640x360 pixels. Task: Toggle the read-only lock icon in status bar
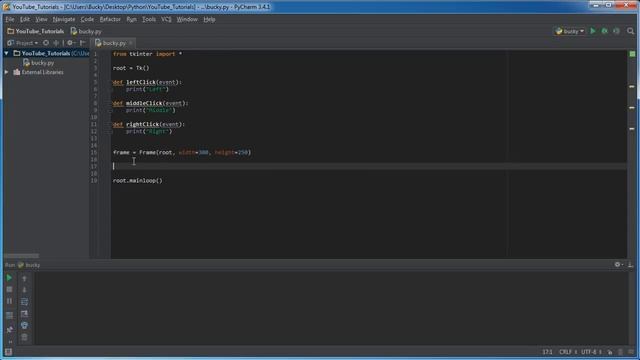(610, 352)
